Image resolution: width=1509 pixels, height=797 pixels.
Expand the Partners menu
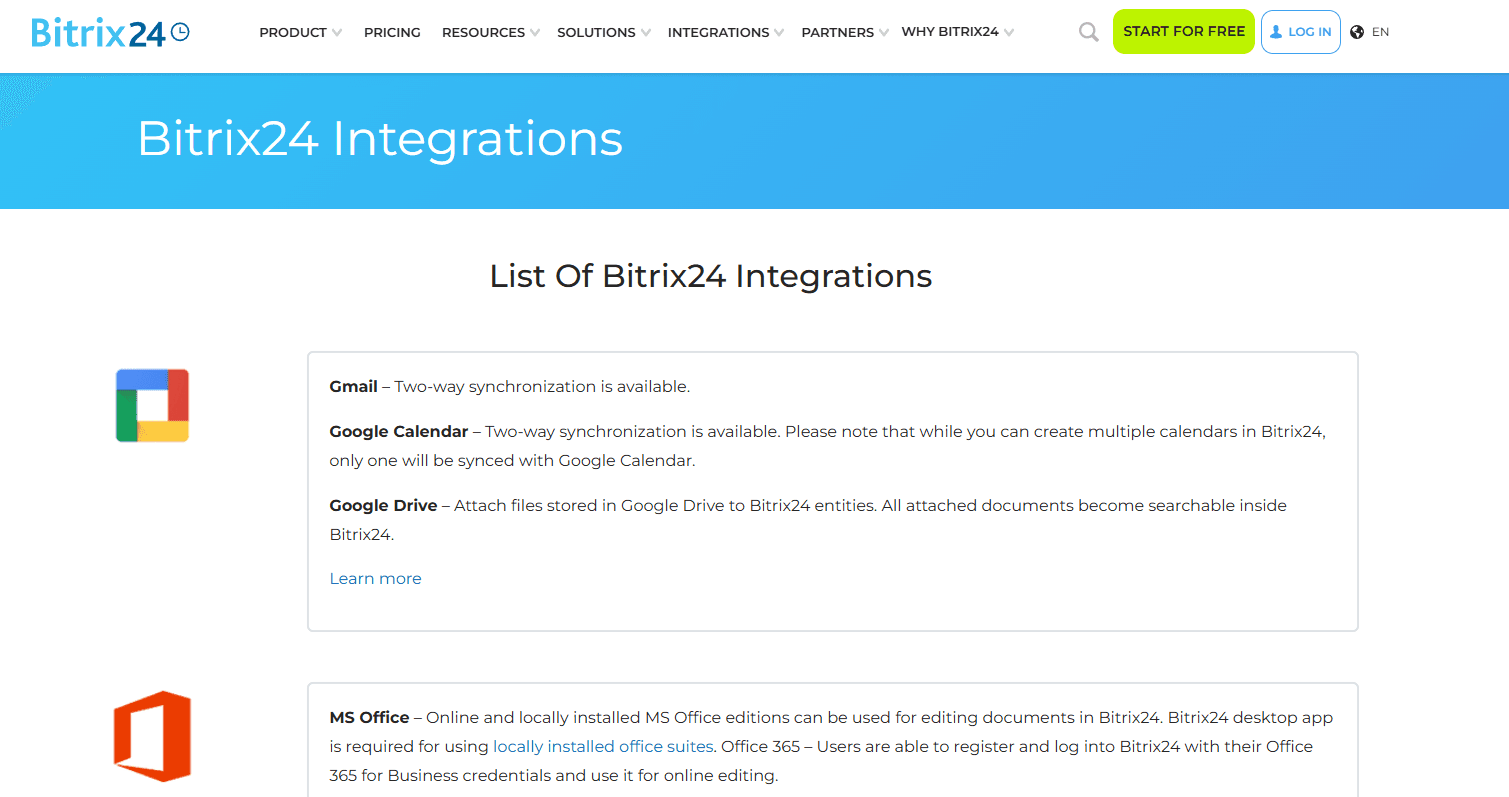pyautogui.click(x=844, y=32)
